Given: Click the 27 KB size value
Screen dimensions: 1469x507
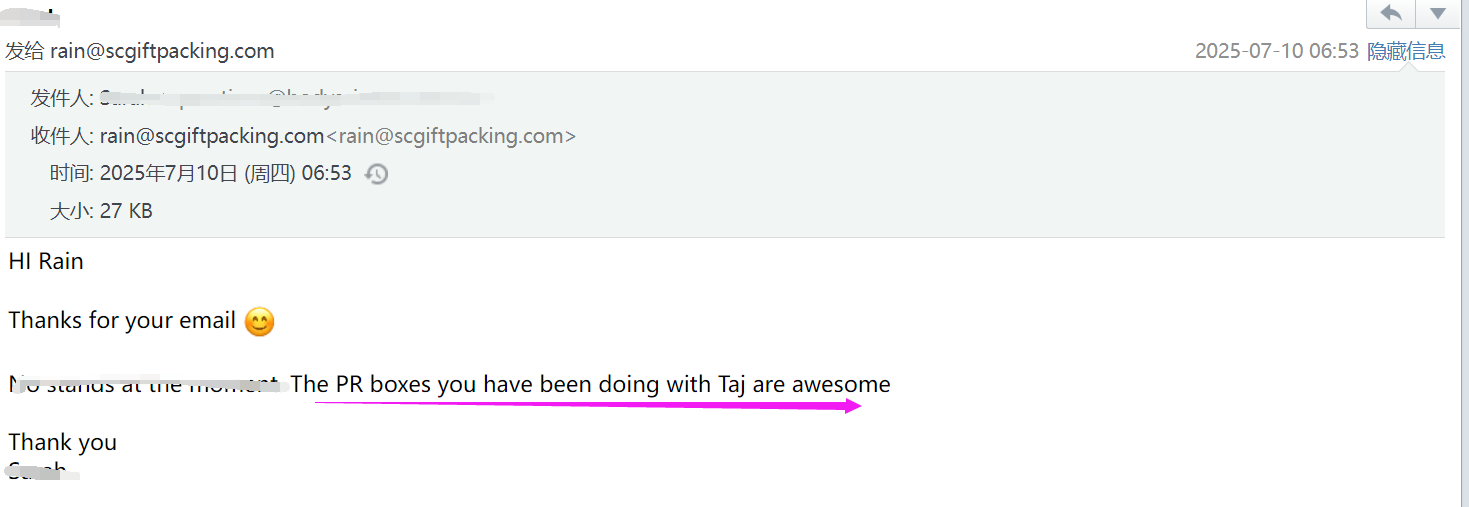Looking at the screenshot, I should pos(126,211).
